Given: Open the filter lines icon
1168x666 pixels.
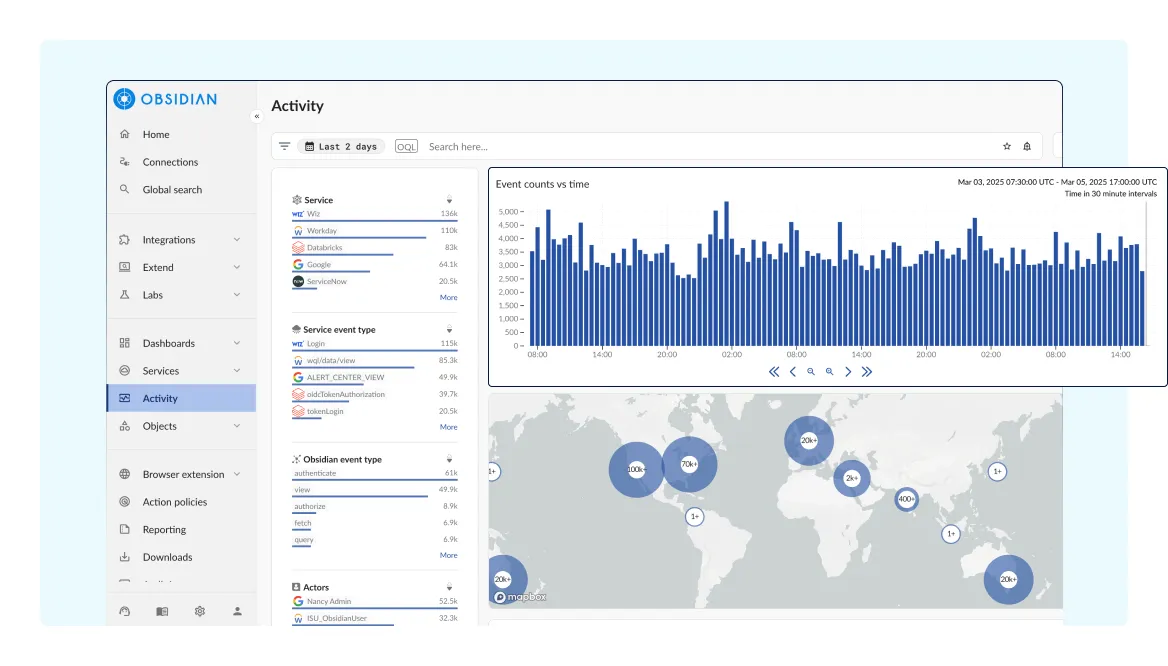Looking at the screenshot, I should tap(285, 147).
